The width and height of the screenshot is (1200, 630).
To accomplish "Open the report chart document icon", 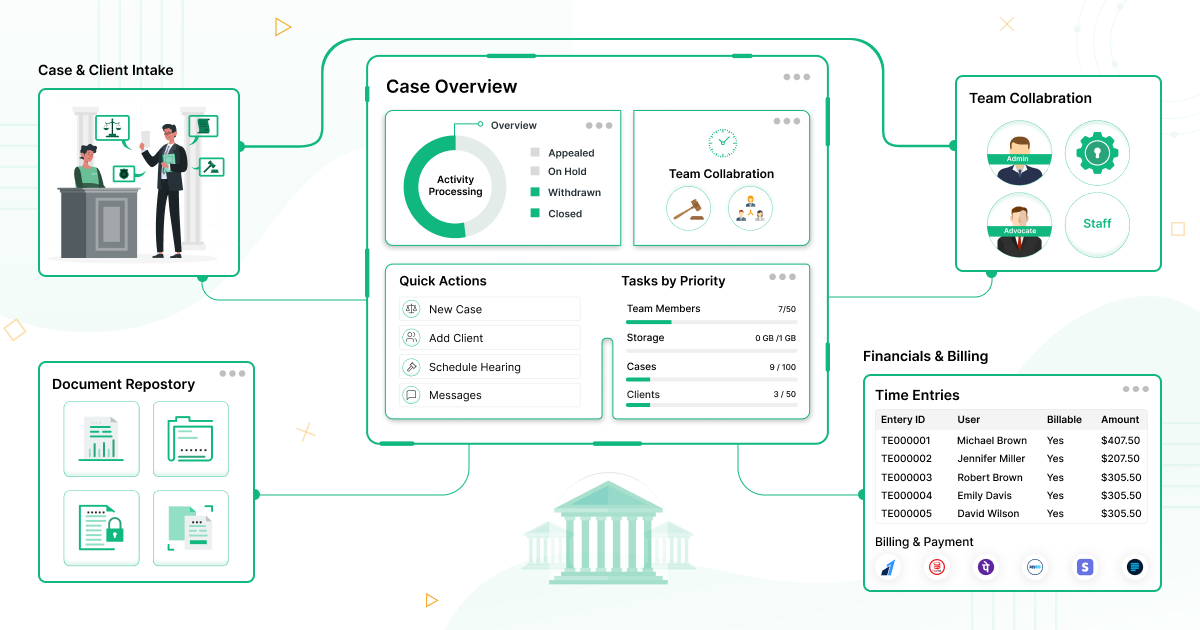I will click(101, 439).
